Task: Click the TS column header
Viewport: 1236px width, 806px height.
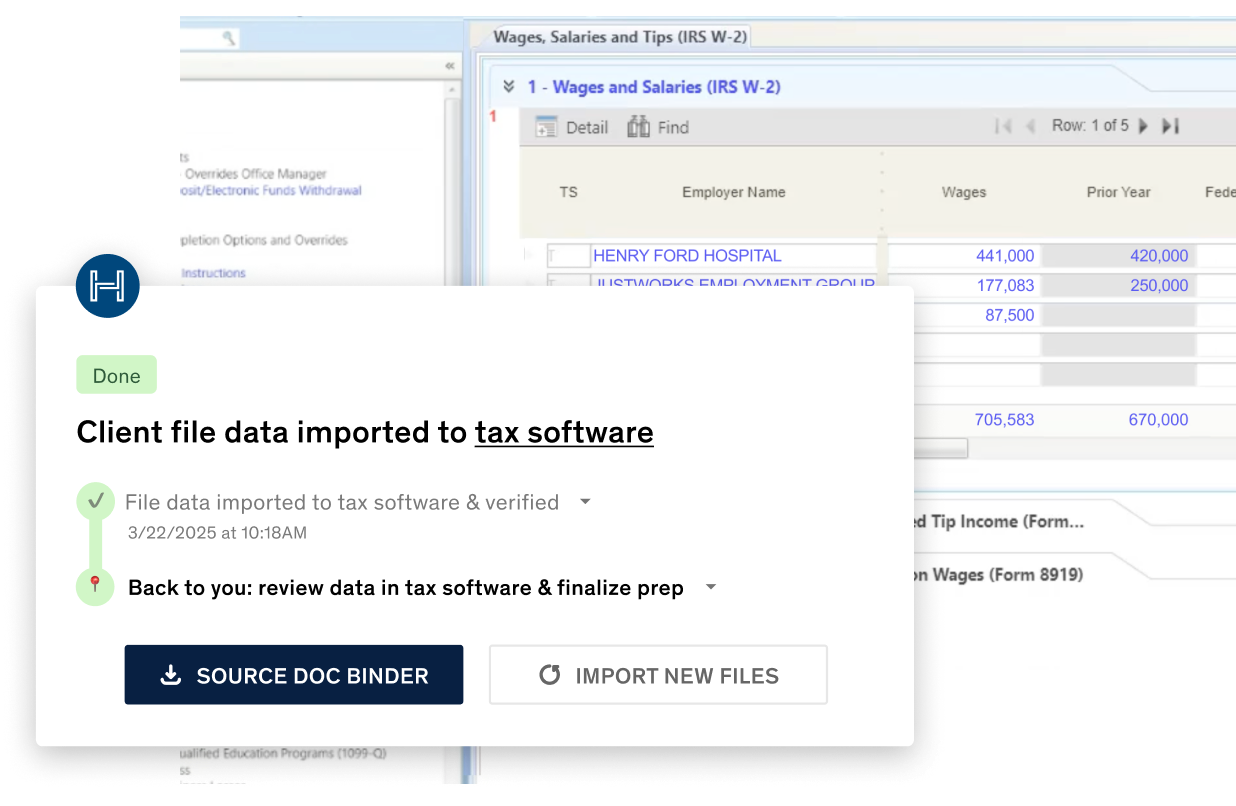Action: click(568, 192)
